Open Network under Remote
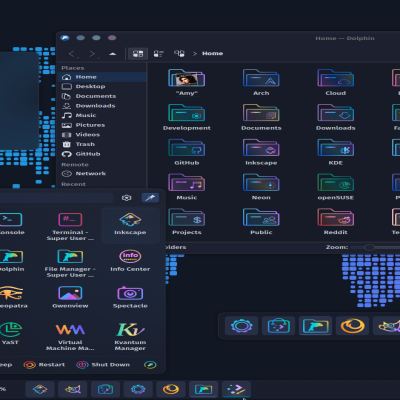The height and width of the screenshot is (400, 400). click(102, 174)
